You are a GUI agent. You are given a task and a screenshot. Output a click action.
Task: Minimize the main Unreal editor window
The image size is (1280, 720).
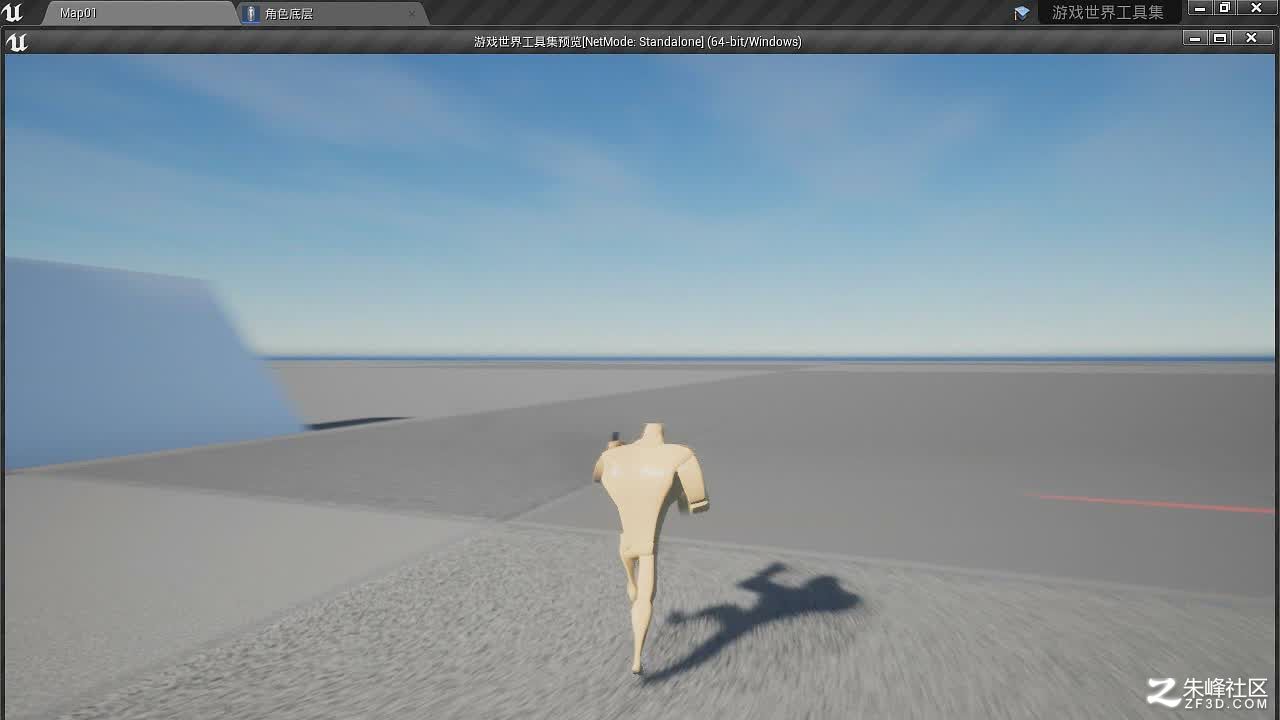pos(1200,8)
